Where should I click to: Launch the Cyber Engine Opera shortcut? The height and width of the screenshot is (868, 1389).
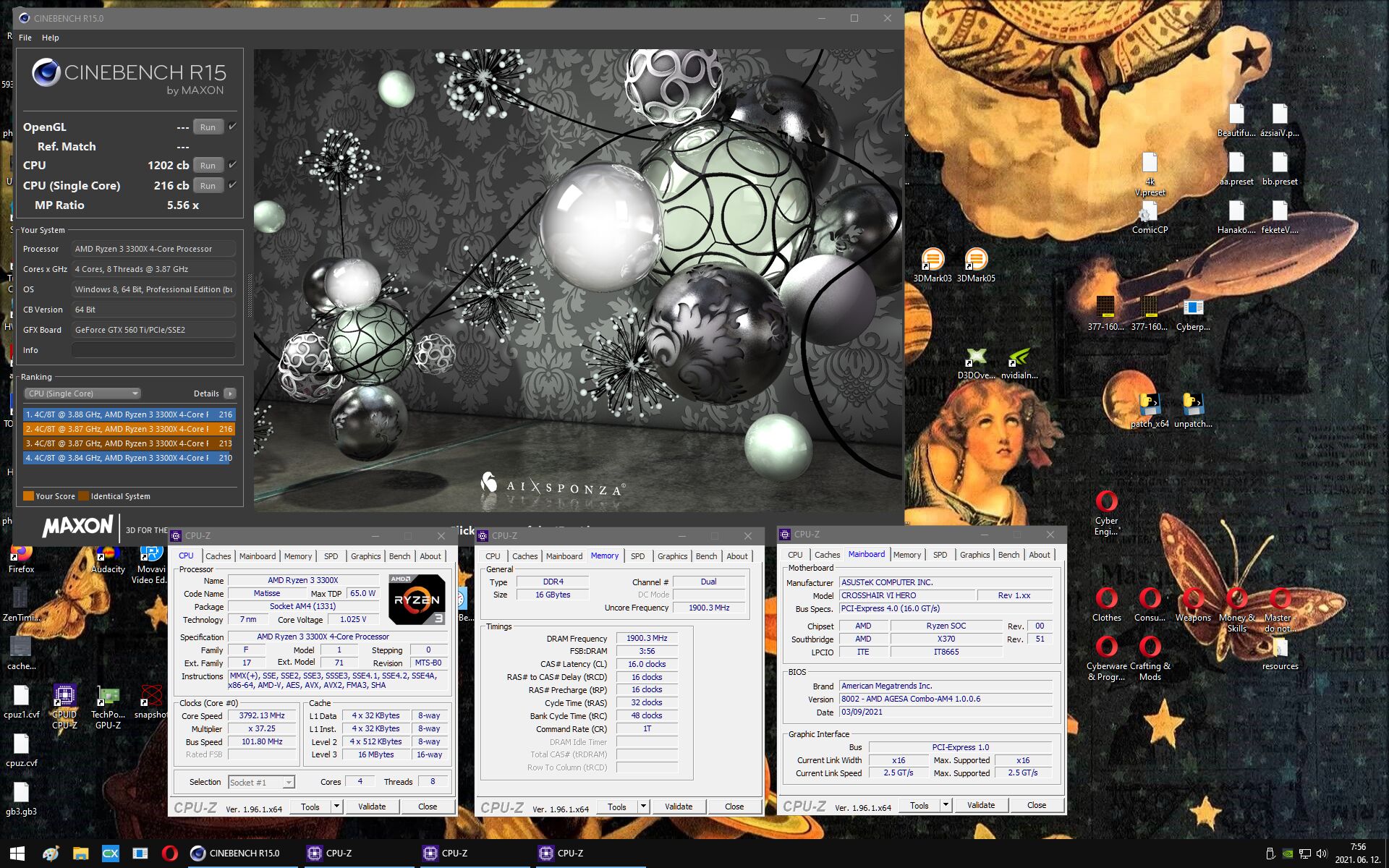pos(1106,502)
